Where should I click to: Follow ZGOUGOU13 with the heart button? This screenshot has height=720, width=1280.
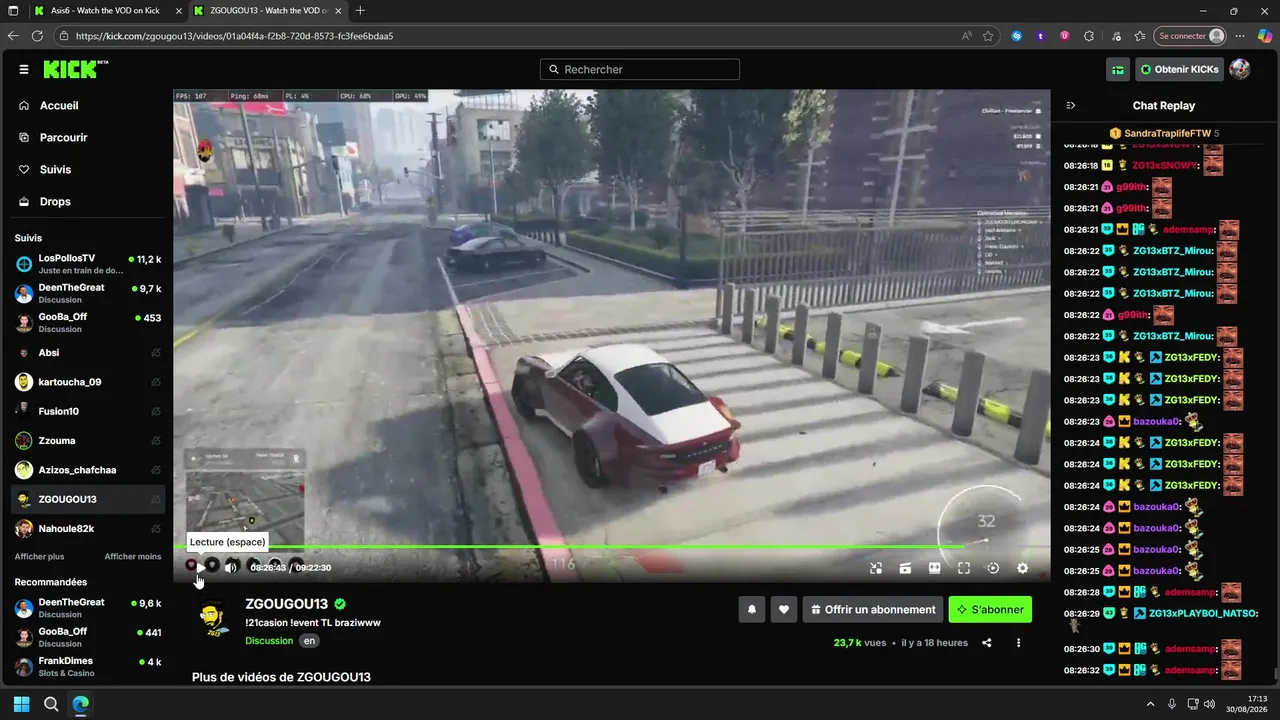coord(784,609)
